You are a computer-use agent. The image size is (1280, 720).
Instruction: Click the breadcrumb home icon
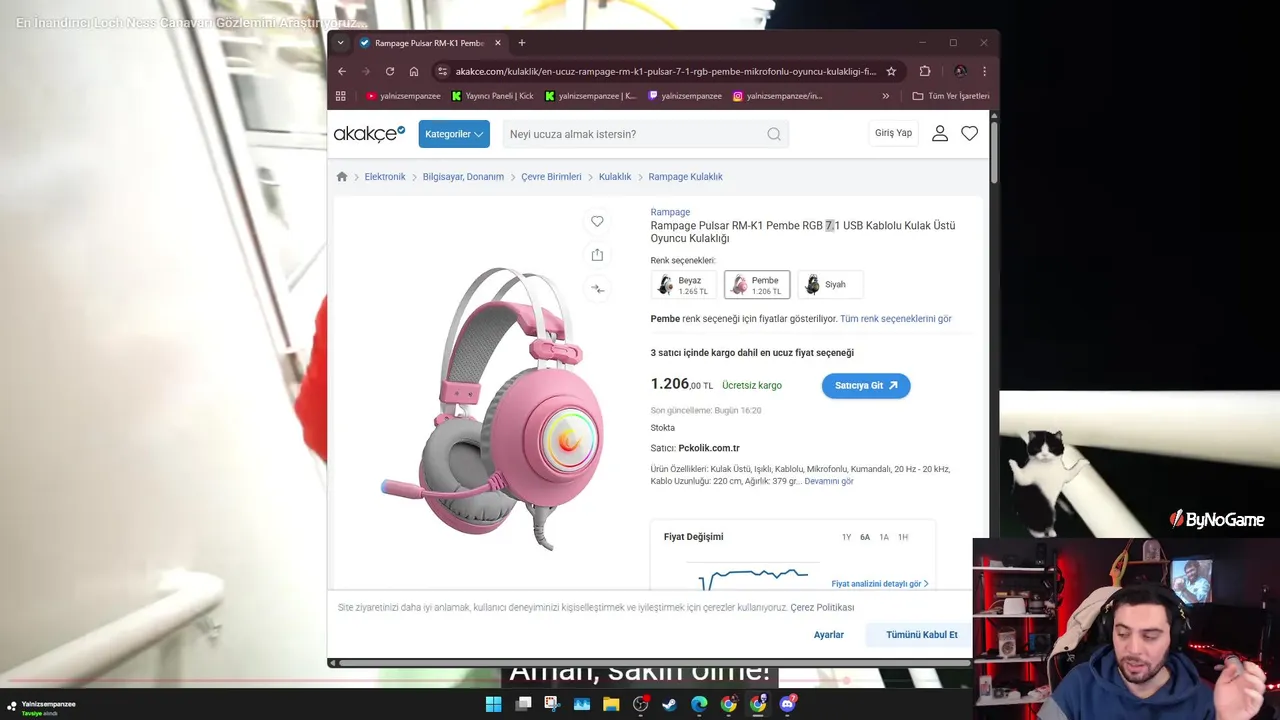pyautogui.click(x=342, y=176)
